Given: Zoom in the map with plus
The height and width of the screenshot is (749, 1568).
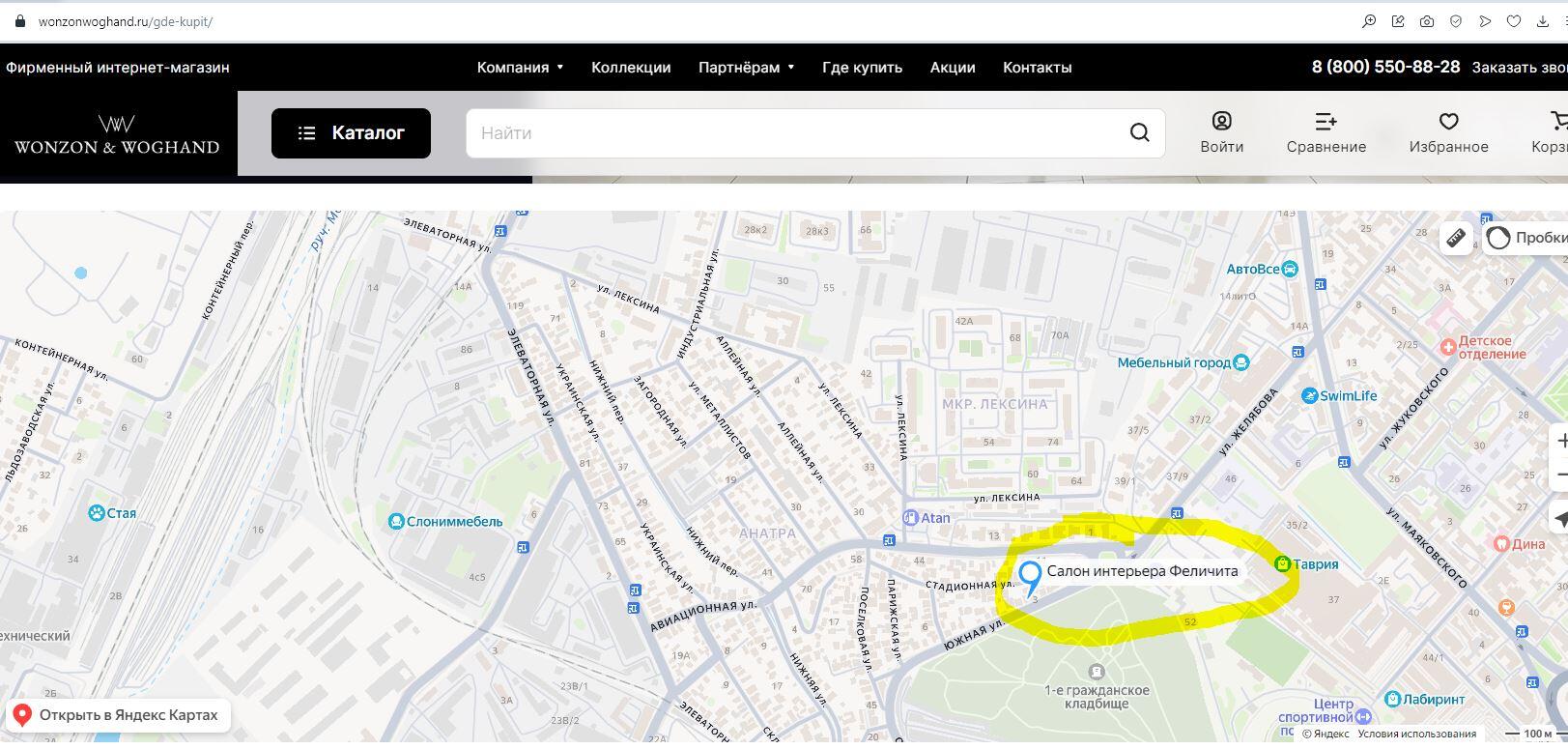Looking at the screenshot, I should (x=1560, y=441).
